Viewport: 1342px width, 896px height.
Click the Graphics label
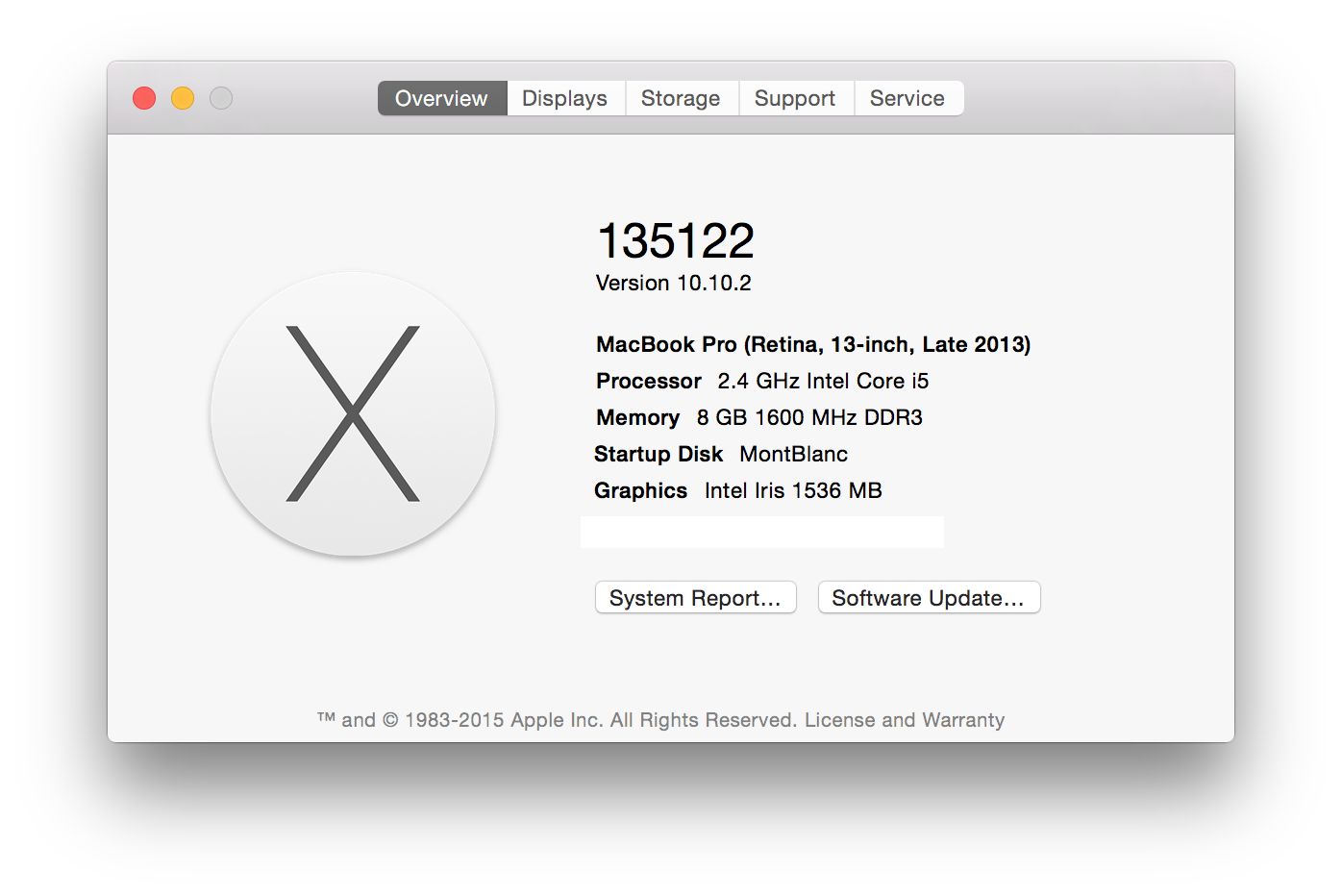tap(641, 490)
